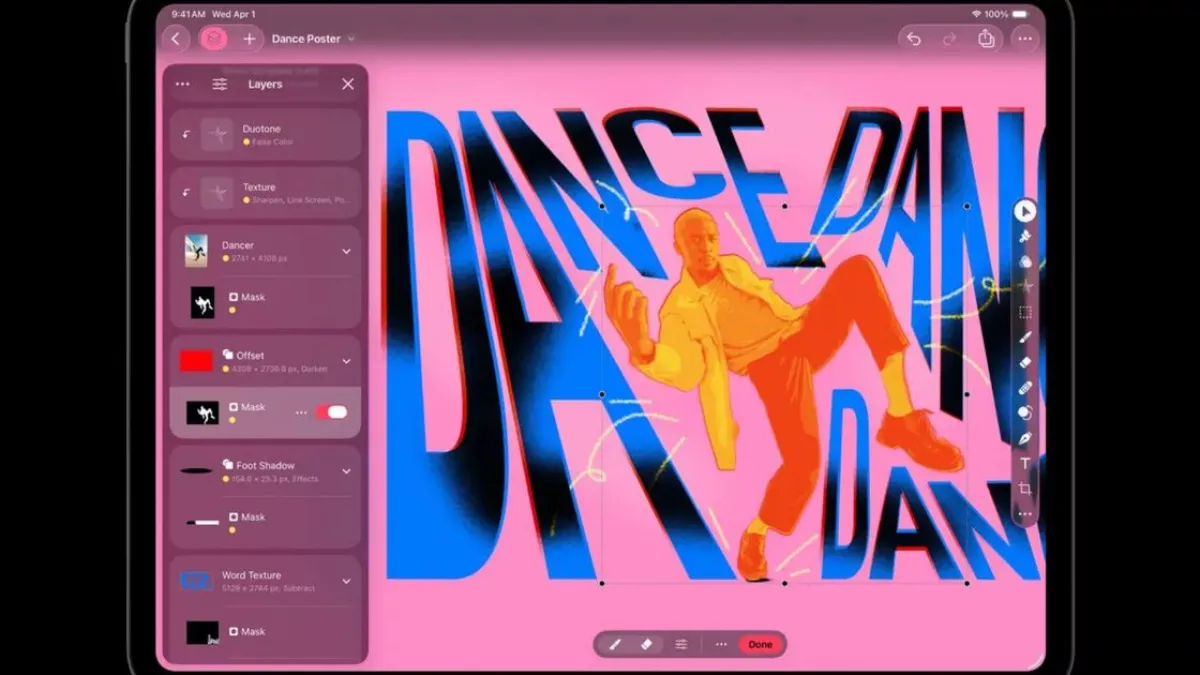Toggle the Offset layer mask switch

tap(331, 412)
